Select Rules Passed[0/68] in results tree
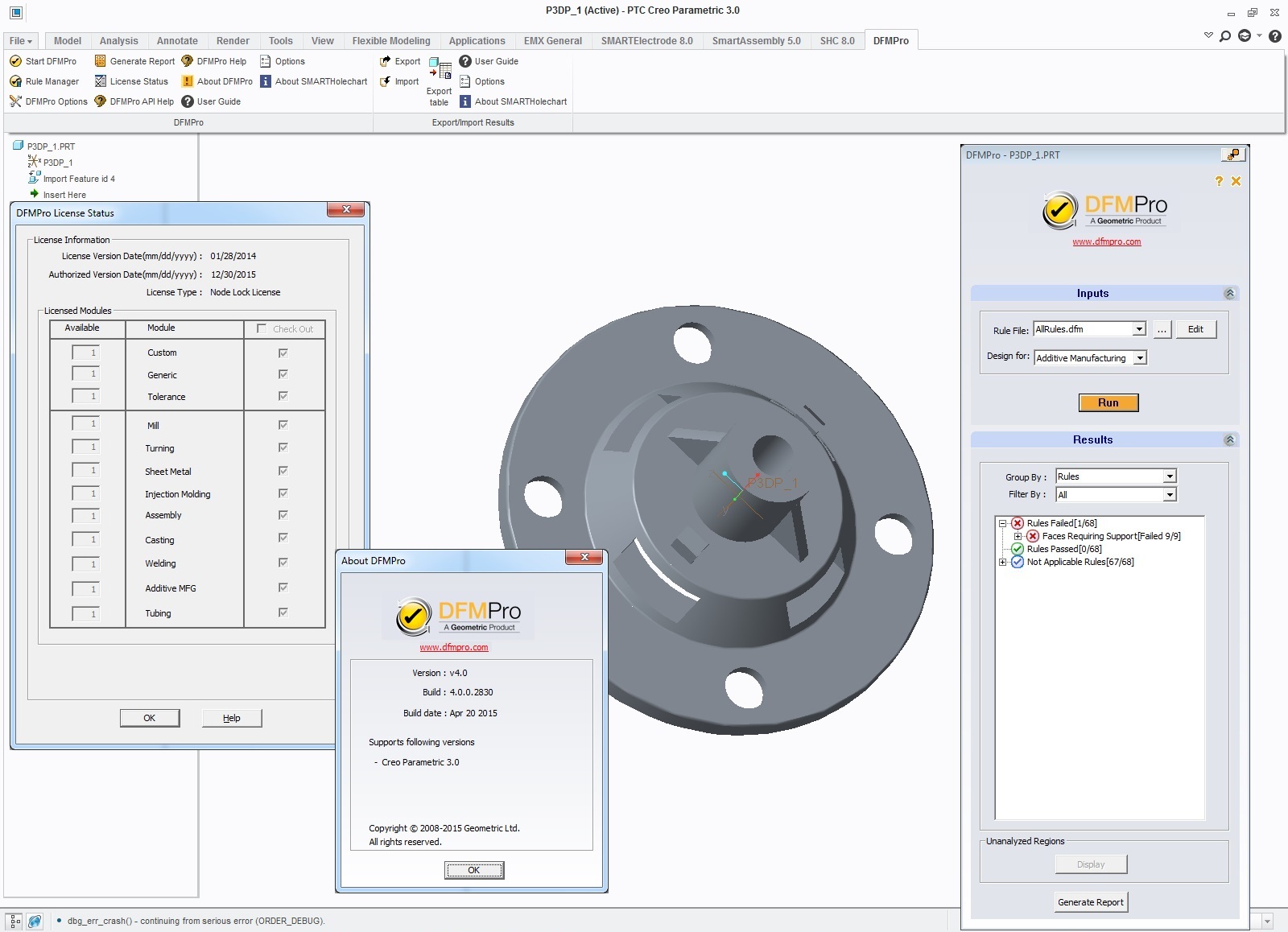Image resolution: width=1288 pixels, height=932 pixels. coord(1064,549)
